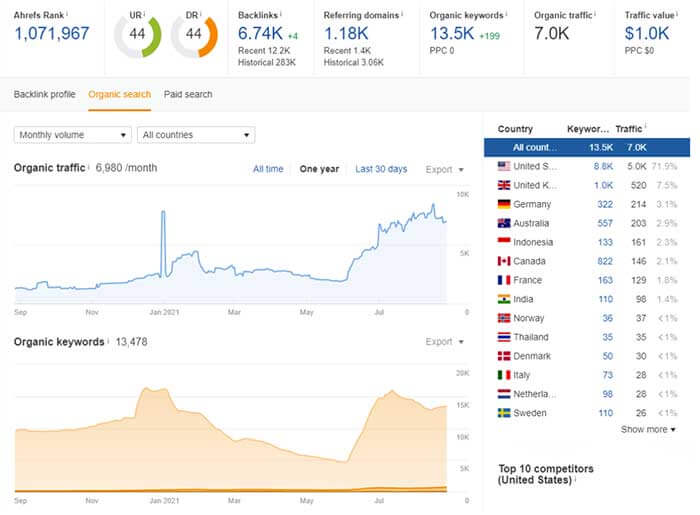The width and height of the screenshot is (700, 515).
Task: Select One year traffic range
Action: click(320, 169)
